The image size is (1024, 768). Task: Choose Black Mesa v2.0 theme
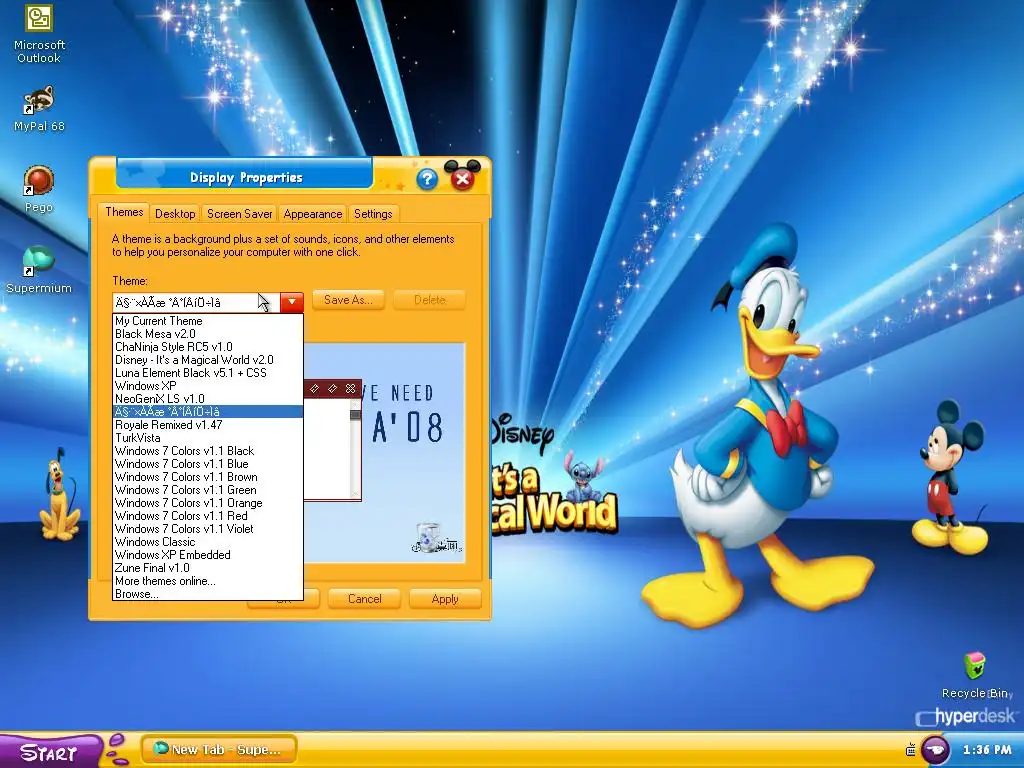(208, 334)
